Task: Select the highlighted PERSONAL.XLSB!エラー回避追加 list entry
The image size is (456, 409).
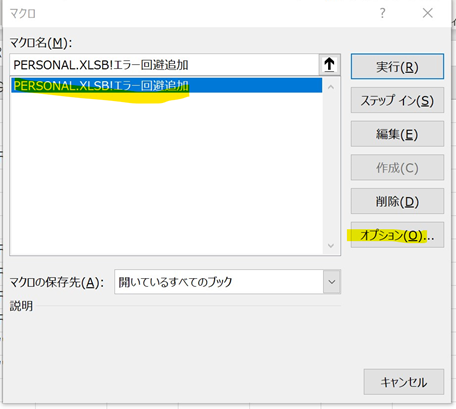Action: pos(167,86)
